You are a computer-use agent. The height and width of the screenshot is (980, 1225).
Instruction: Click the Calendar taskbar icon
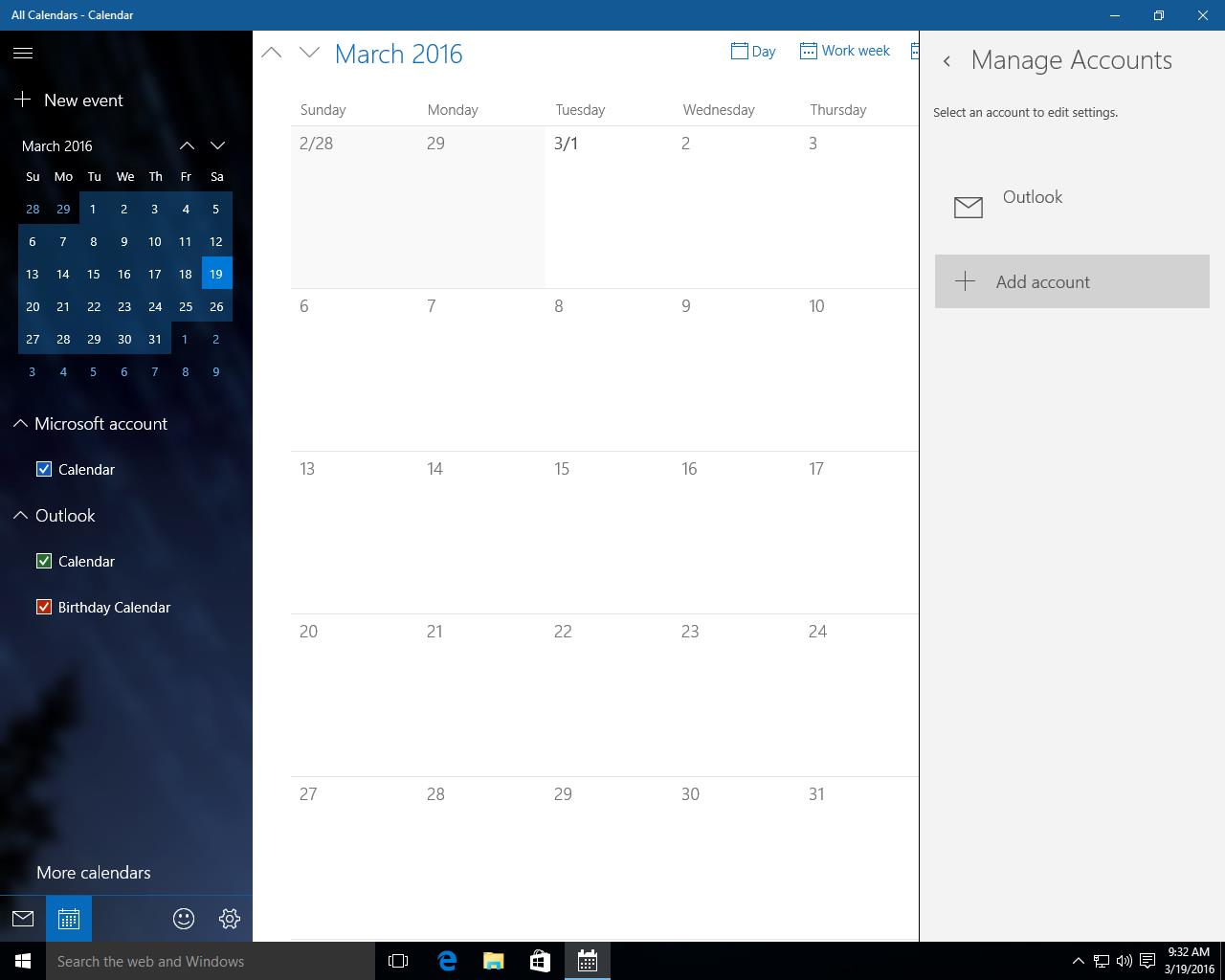[x=588, y=961]
